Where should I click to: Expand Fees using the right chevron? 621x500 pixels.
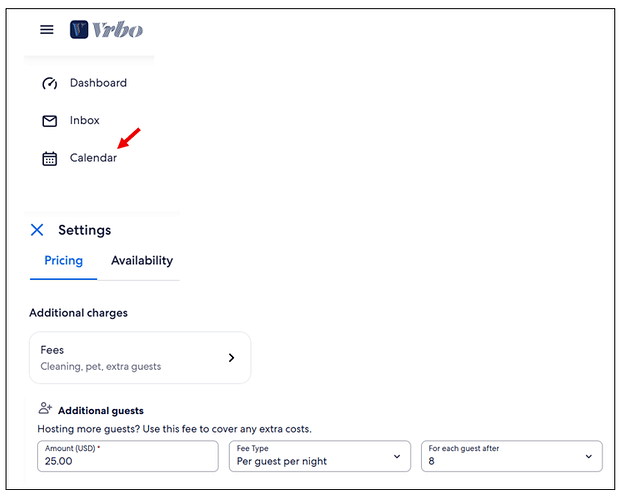231,358
